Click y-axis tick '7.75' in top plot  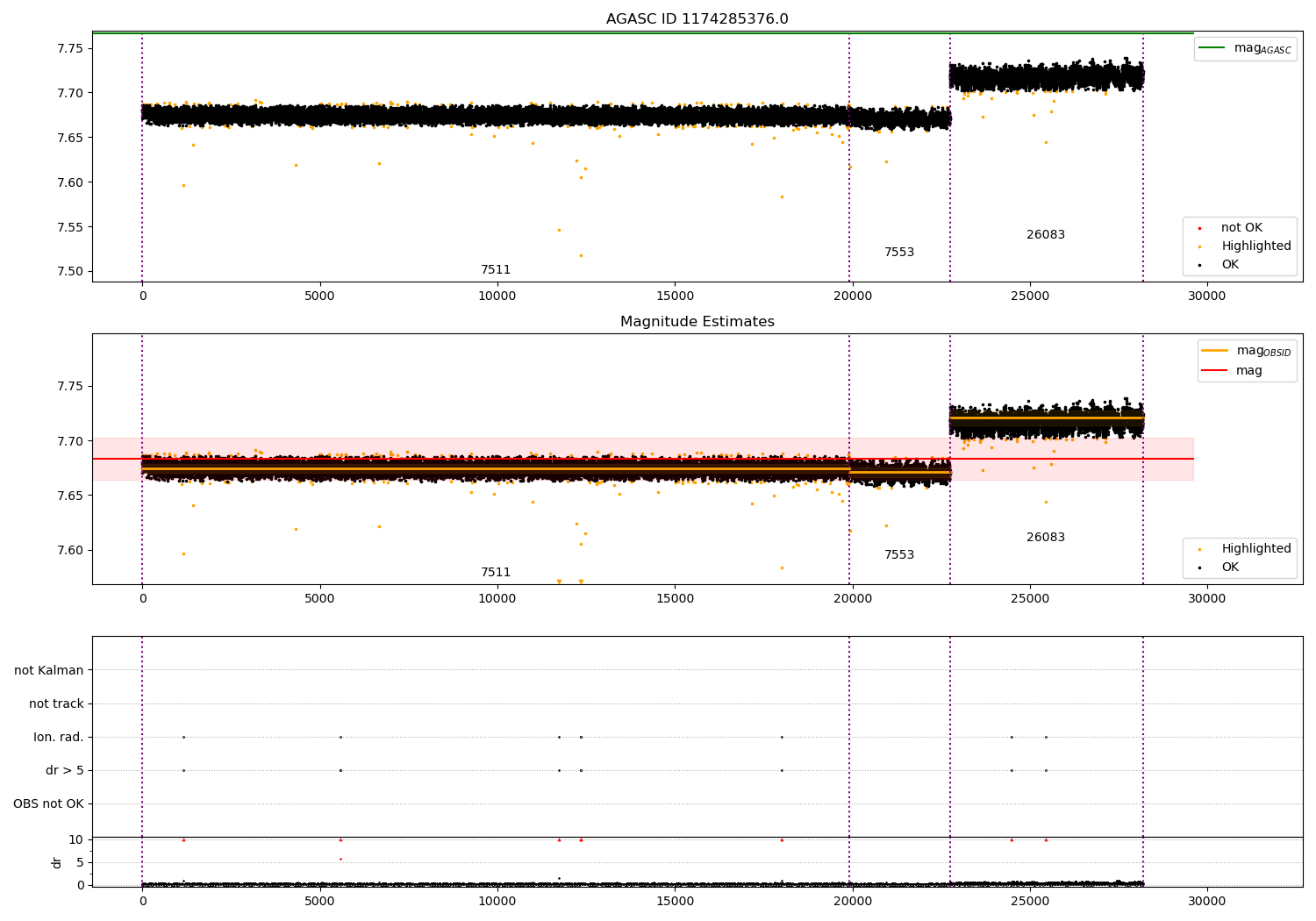69,48
